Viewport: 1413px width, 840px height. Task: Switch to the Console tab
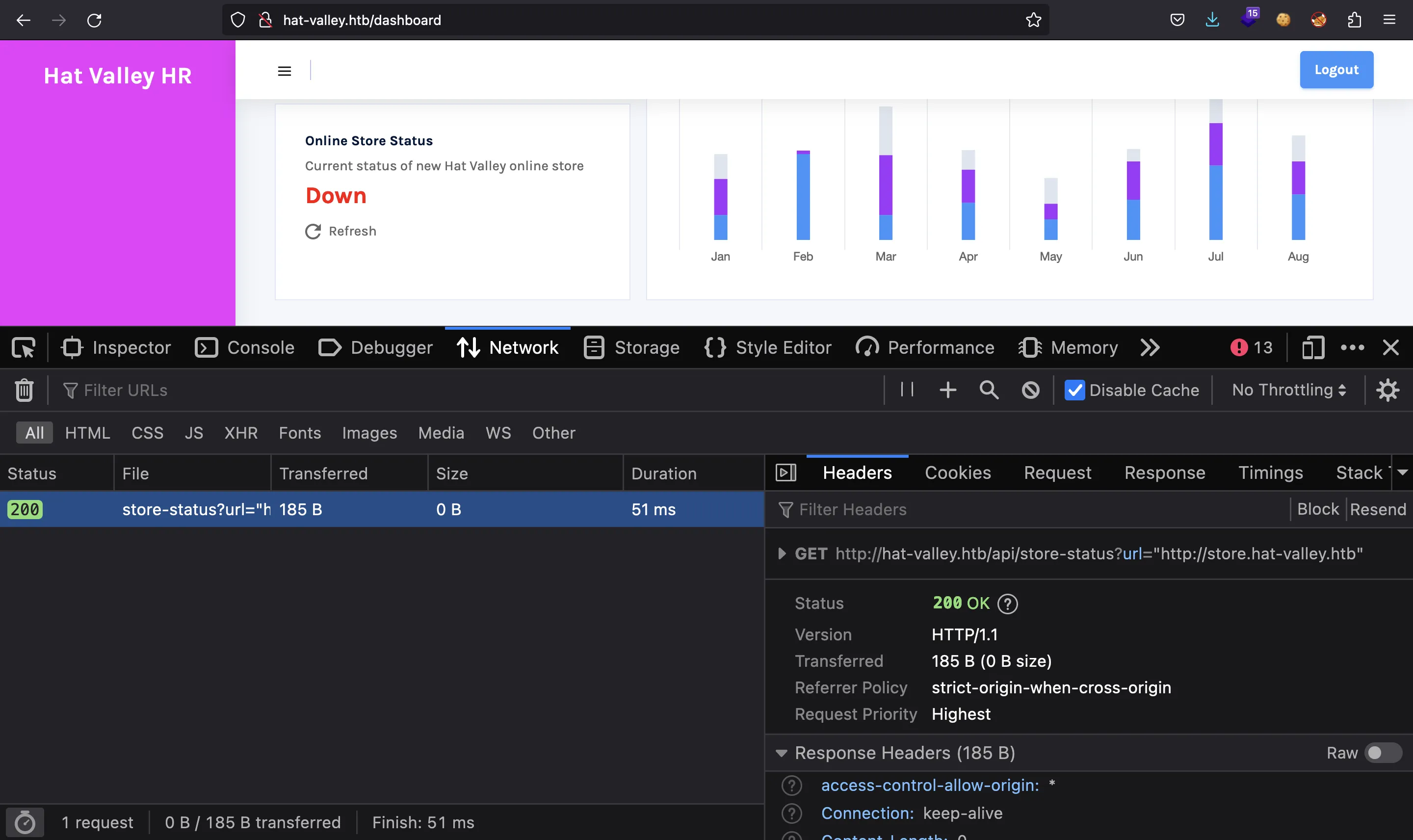[244, 347]
